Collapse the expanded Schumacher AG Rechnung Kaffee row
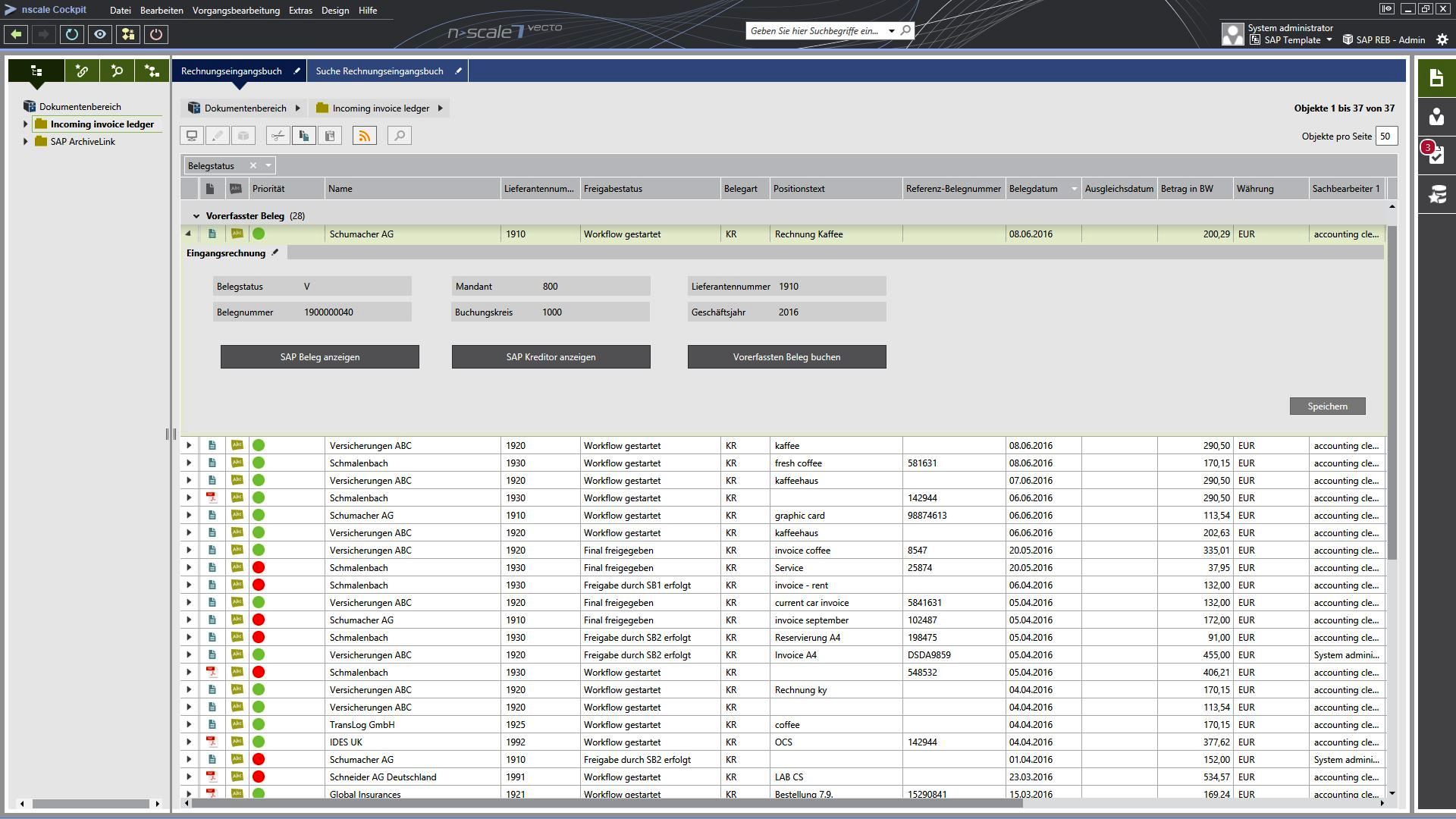 click(189, 234)
